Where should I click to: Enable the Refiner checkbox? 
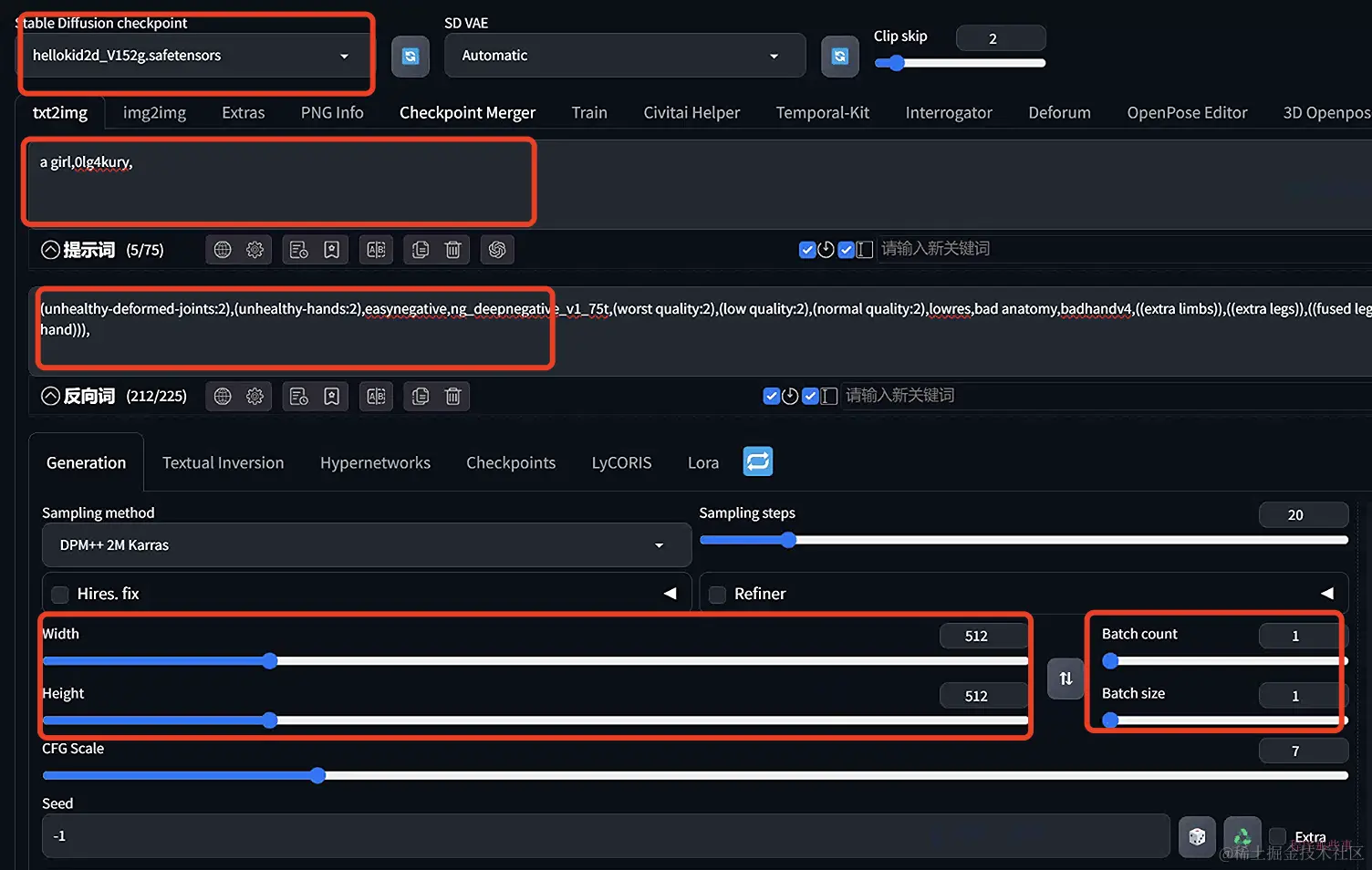(x=718, y=595)
